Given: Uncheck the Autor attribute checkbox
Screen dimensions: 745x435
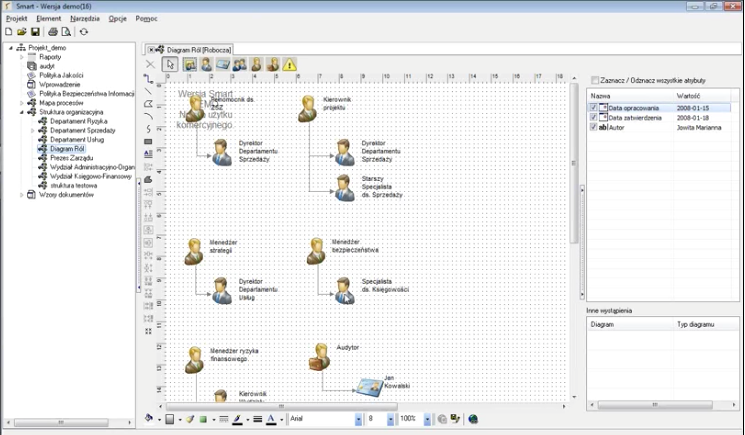Looking at the screenshot, I should [593, 127].
